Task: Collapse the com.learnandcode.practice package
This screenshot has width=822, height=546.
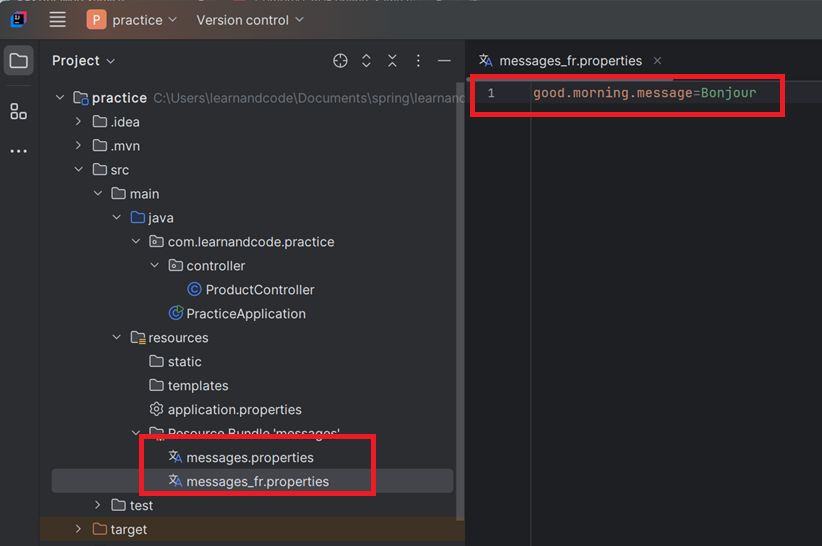Action: [x=136, y=241]
